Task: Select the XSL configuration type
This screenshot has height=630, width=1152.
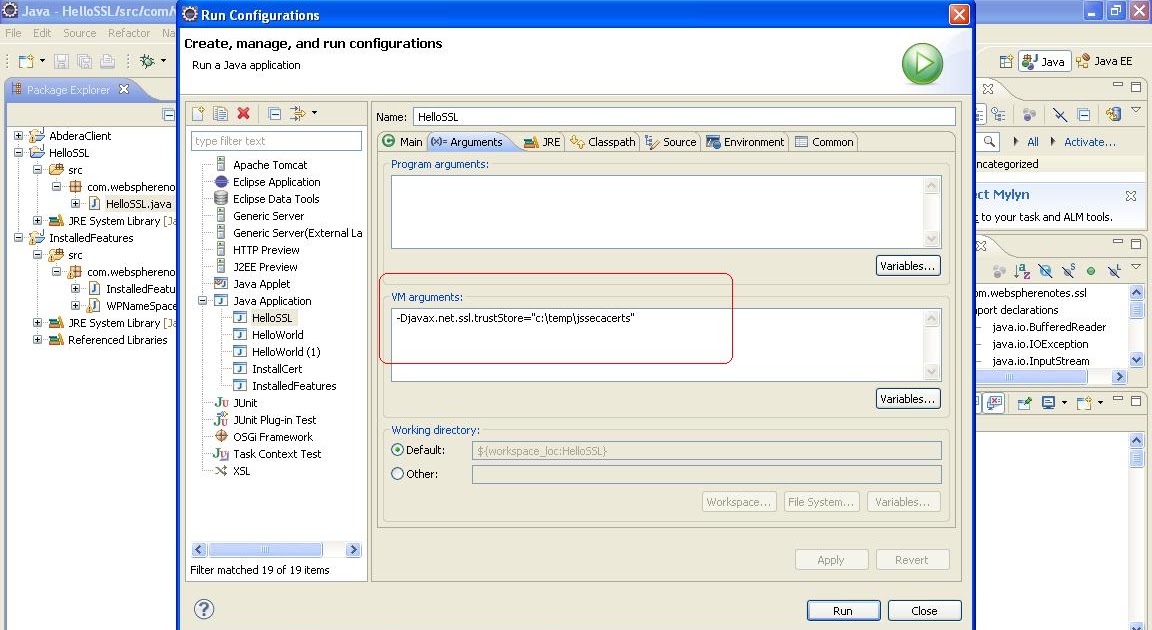Action: pyautogui.click(x=241, y=471)
